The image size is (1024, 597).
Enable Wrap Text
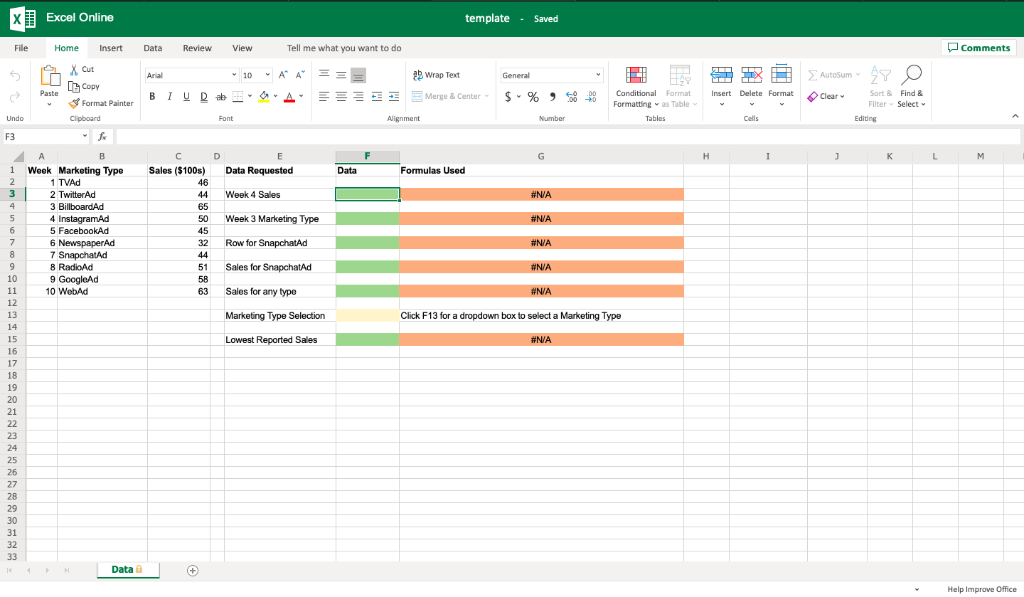click(x=436, y=75)
